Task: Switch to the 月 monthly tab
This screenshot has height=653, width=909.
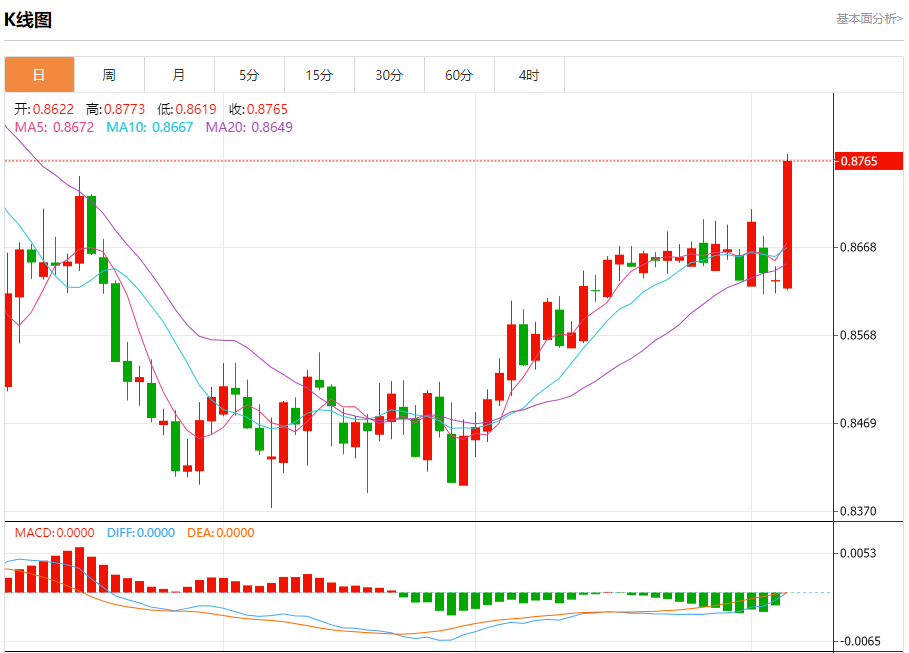Action: (x=180, y=75)
